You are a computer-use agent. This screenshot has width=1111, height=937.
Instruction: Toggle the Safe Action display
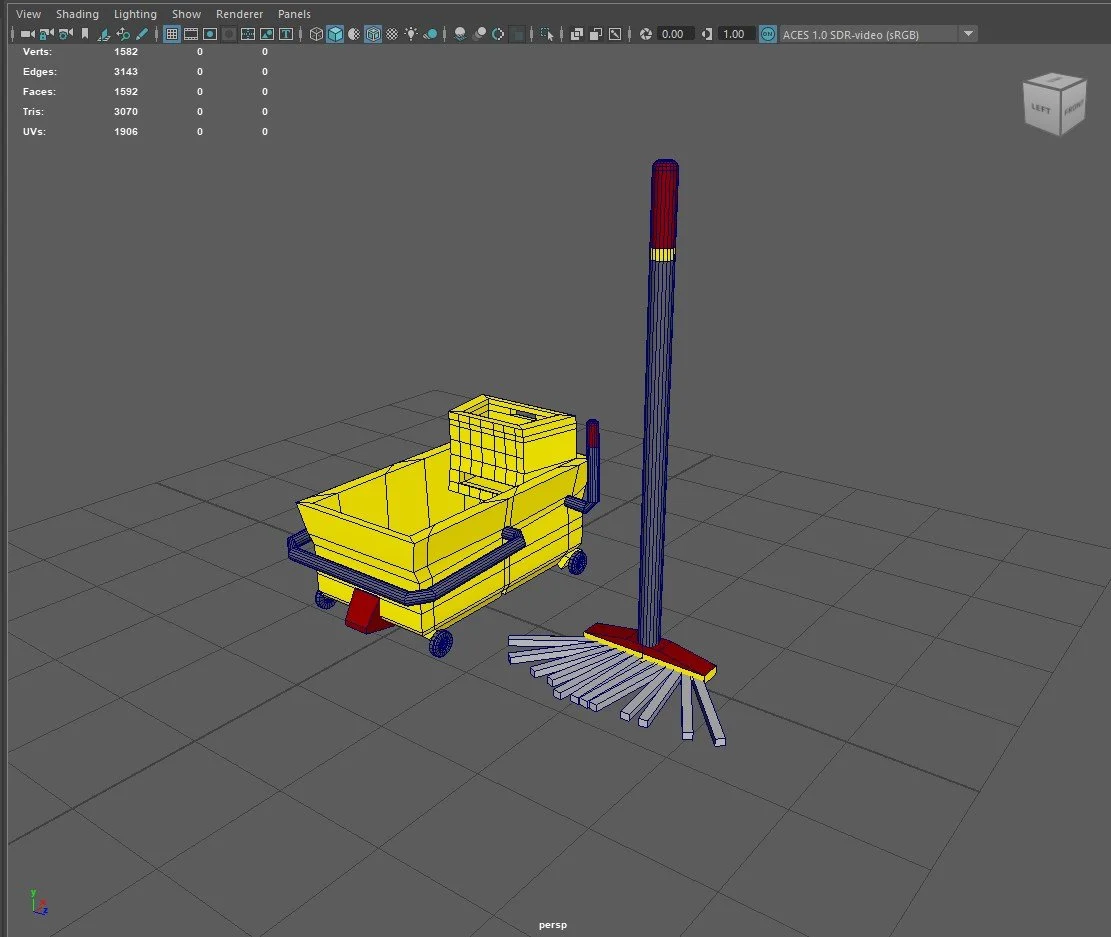pos(267,34)
